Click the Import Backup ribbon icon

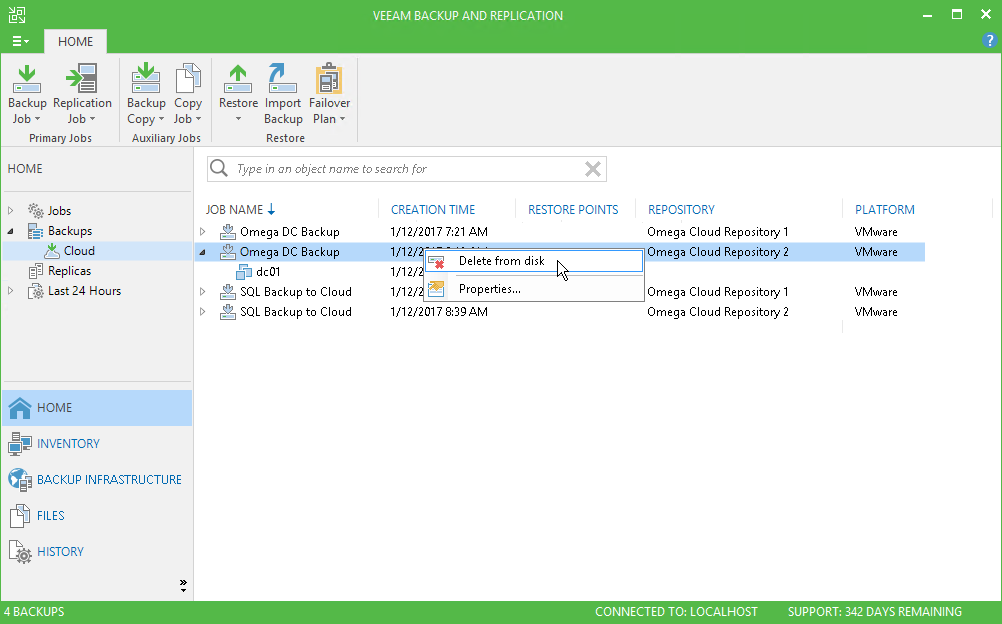tap(282, 79)
